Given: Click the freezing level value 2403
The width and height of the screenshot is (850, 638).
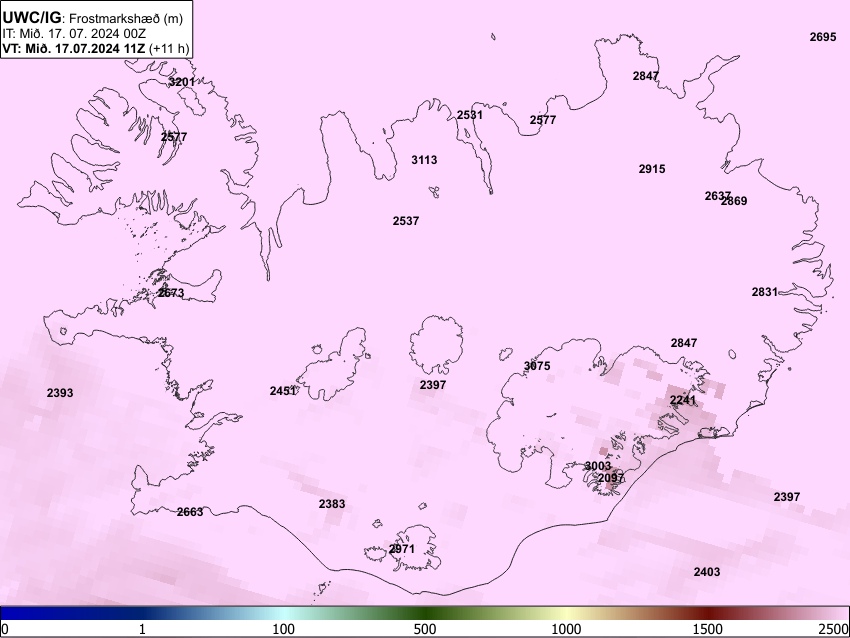Looking at the screenshot, I should (x=707, y=572).
